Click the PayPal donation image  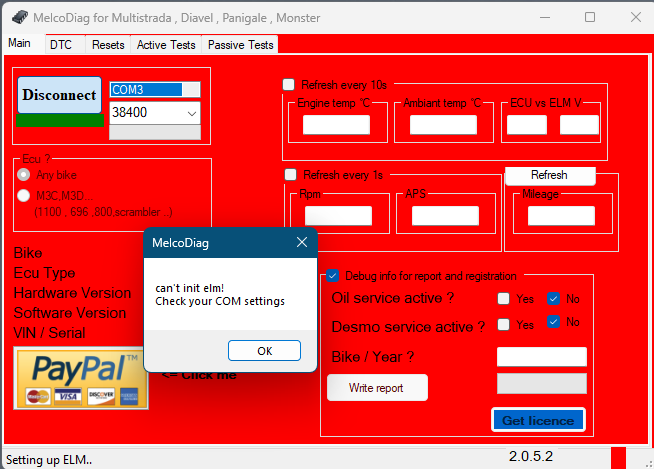tap(81, 378)
